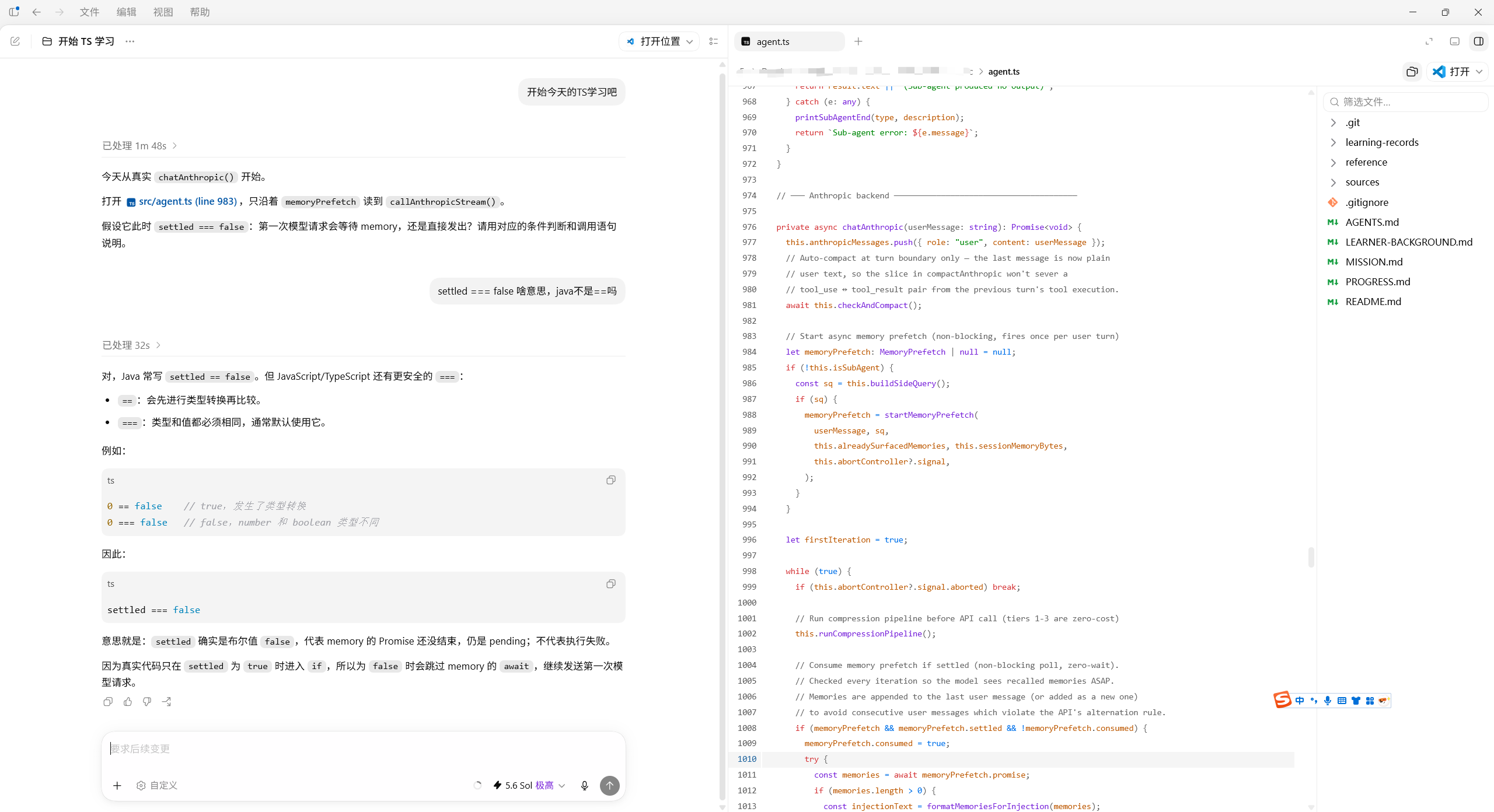The height and width of the screenshot is (812, 1494).
Task: Start voice input with the microphone icon
Action: tap(584, 786)
